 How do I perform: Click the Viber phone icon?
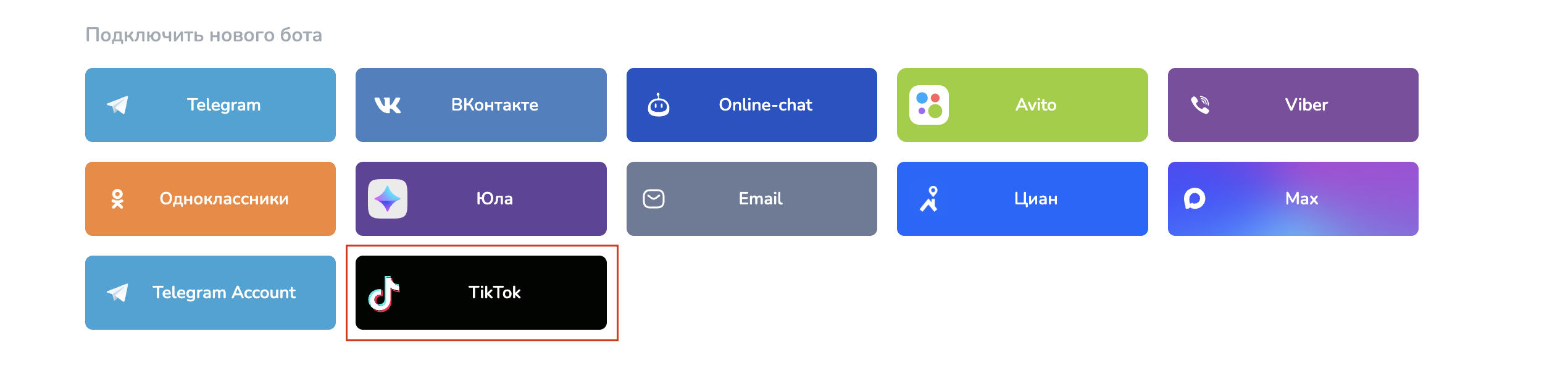(1199, 105)
